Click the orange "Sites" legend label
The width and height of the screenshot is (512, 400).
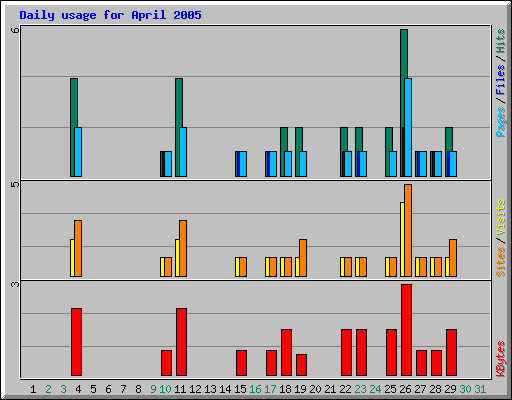(x=501, y=262)
